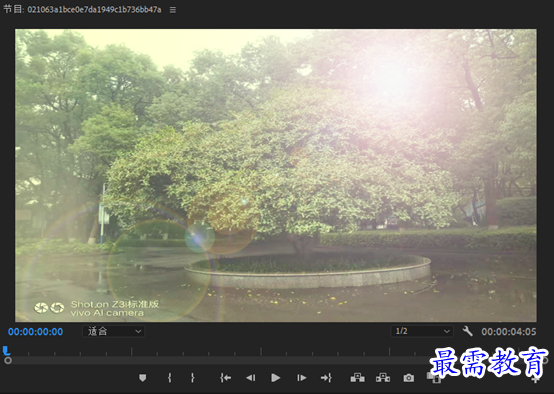Open the Program panel hamburger menu
Image resolution: width=554 pixels, height=394 pixels.
click(173, 10)
